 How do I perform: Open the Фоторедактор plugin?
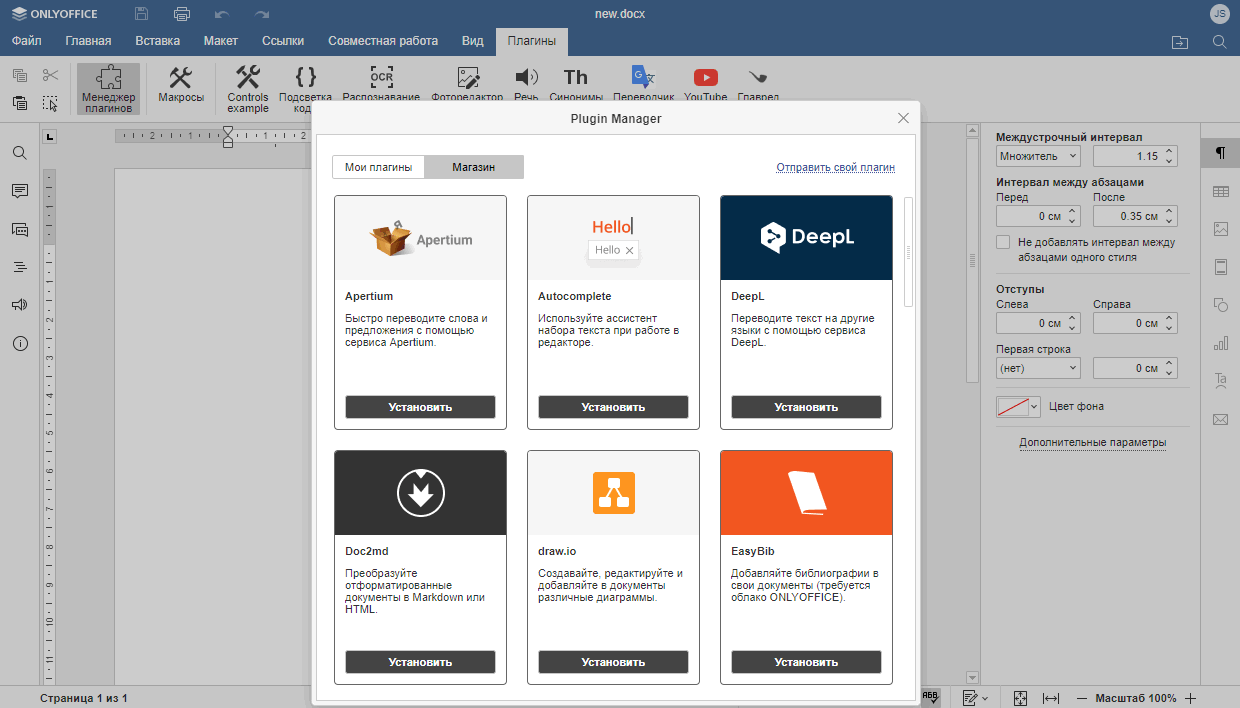tap(467, 84)
